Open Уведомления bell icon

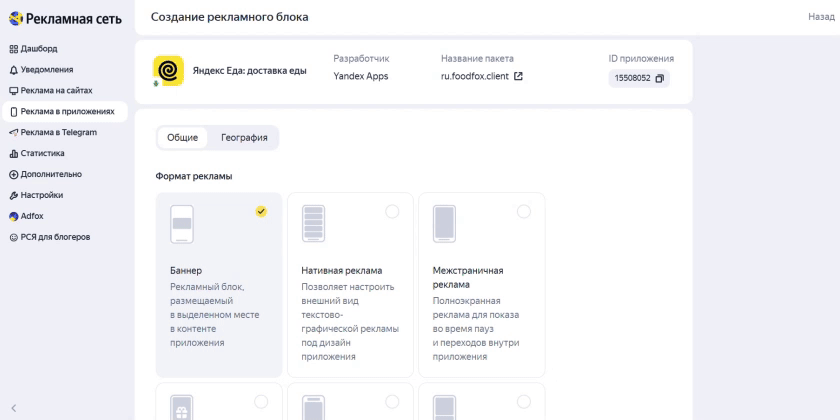click(x=13, y=70)
